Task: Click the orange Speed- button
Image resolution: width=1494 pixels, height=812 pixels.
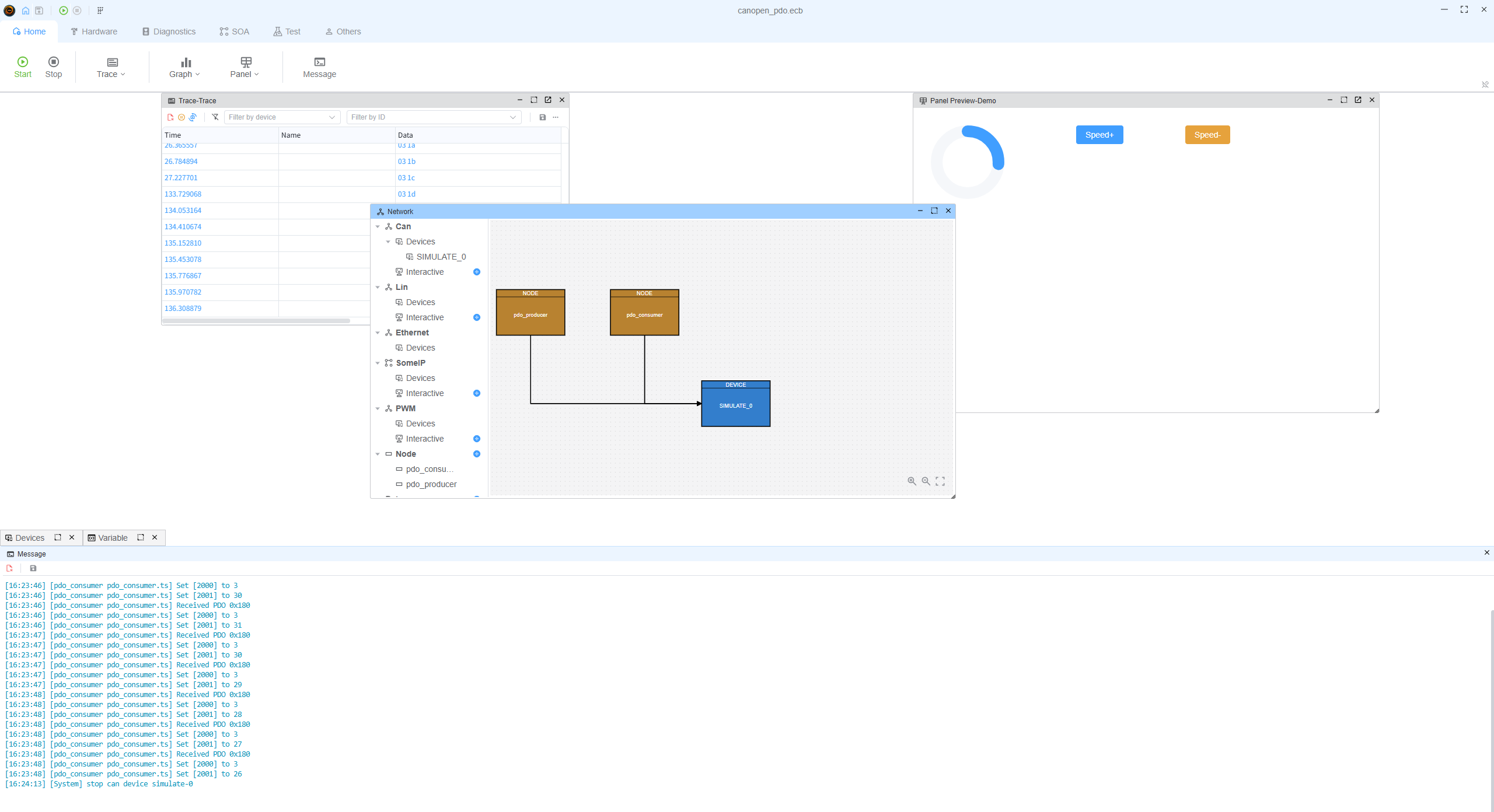Action: tap(1207, 135)
